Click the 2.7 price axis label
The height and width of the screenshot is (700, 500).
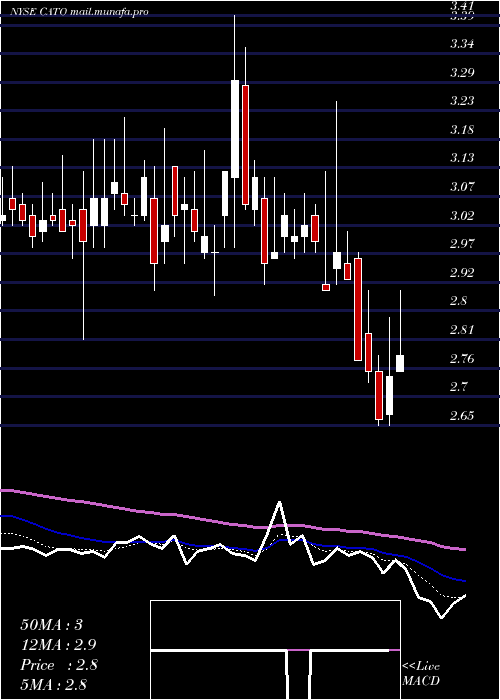coord(458,387)
